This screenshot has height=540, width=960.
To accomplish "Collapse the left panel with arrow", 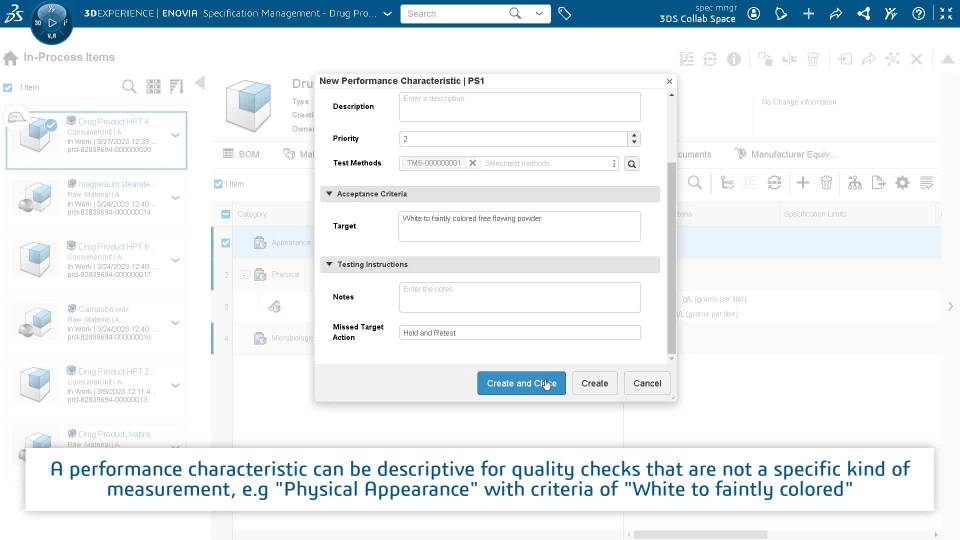I will point(200,83).
